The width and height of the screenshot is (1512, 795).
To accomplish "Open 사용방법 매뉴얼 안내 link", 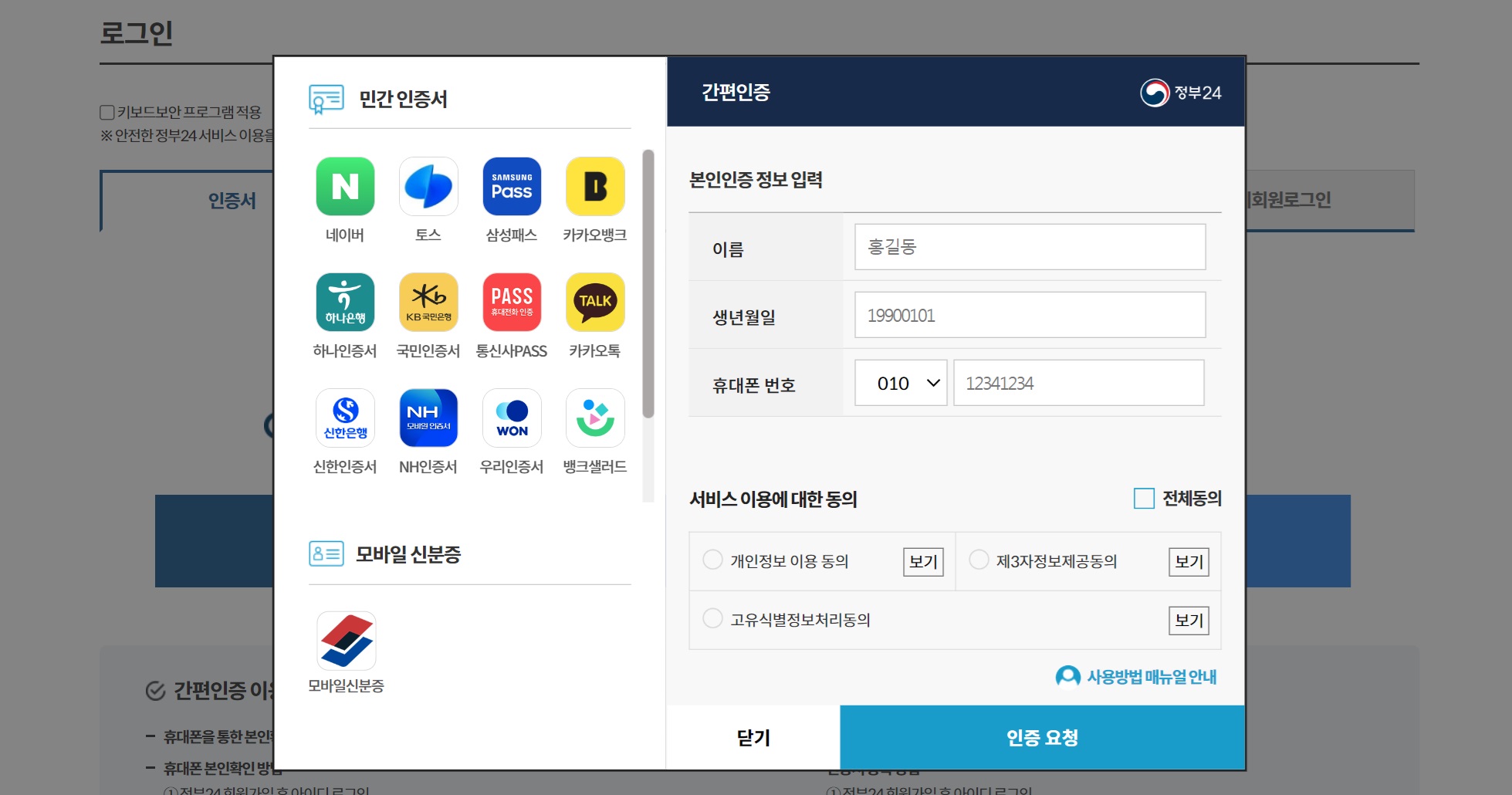I will coord(1152,677).
